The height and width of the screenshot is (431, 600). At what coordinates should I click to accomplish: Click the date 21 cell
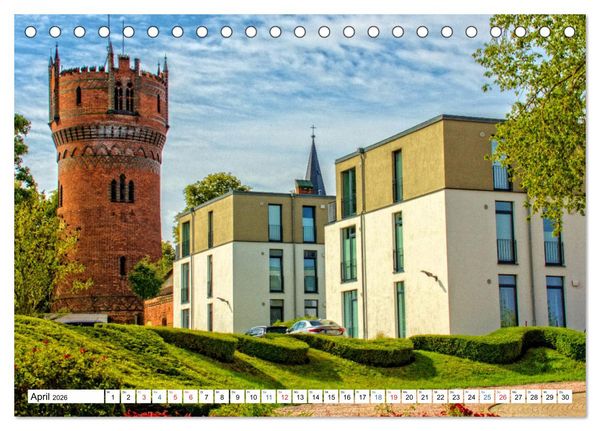425,397
